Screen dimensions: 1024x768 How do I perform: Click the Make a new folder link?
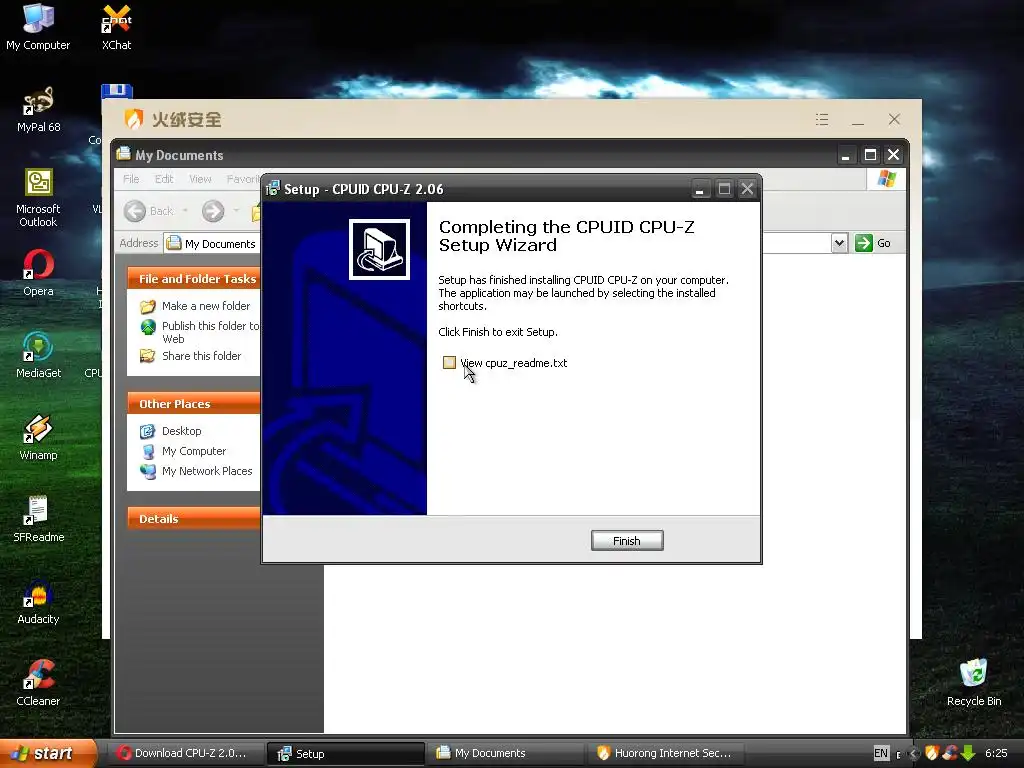coord(206,306)
